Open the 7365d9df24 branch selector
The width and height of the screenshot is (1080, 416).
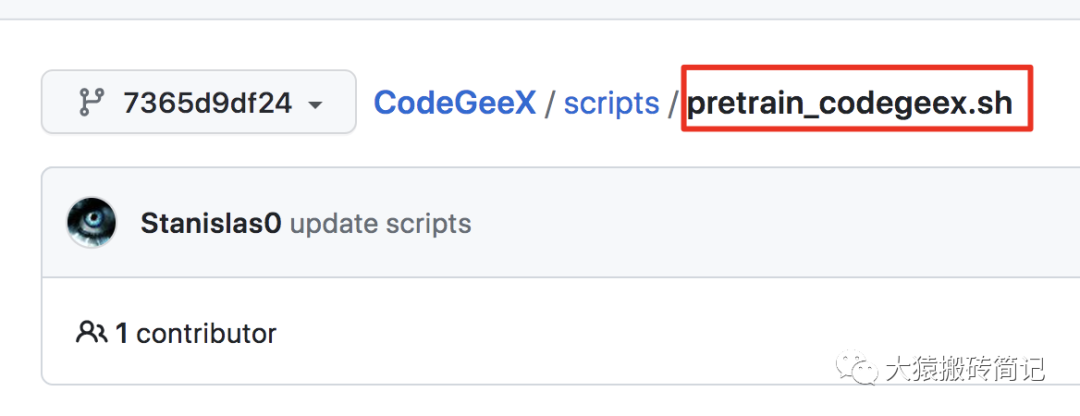198,102
